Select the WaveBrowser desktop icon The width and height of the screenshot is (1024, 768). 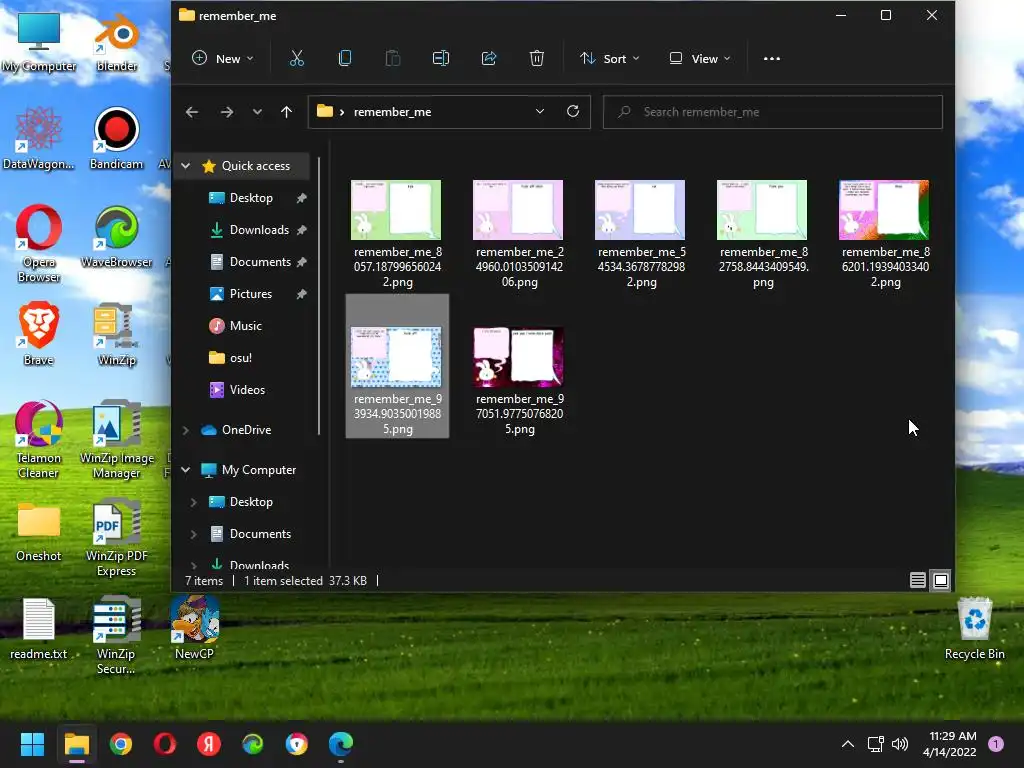click(x=116, y=237)
